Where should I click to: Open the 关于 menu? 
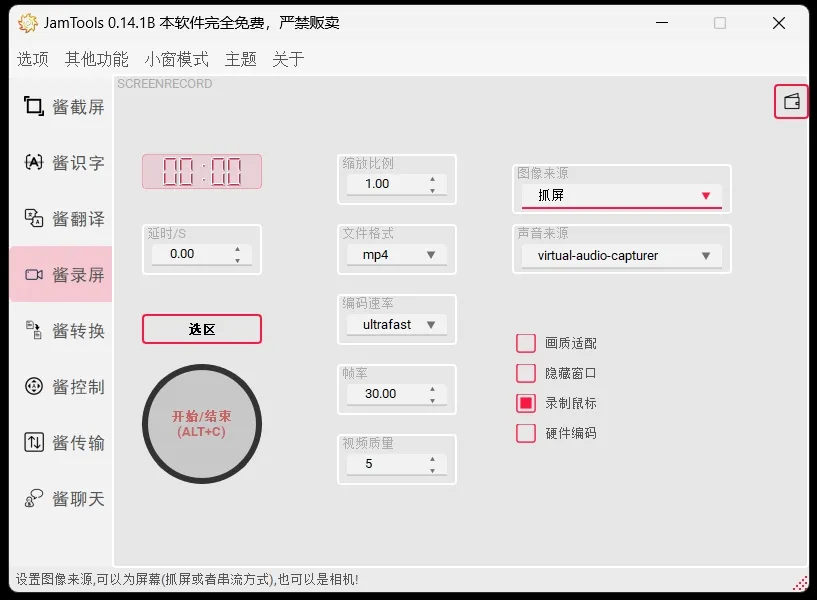click(x=288, y=59)
